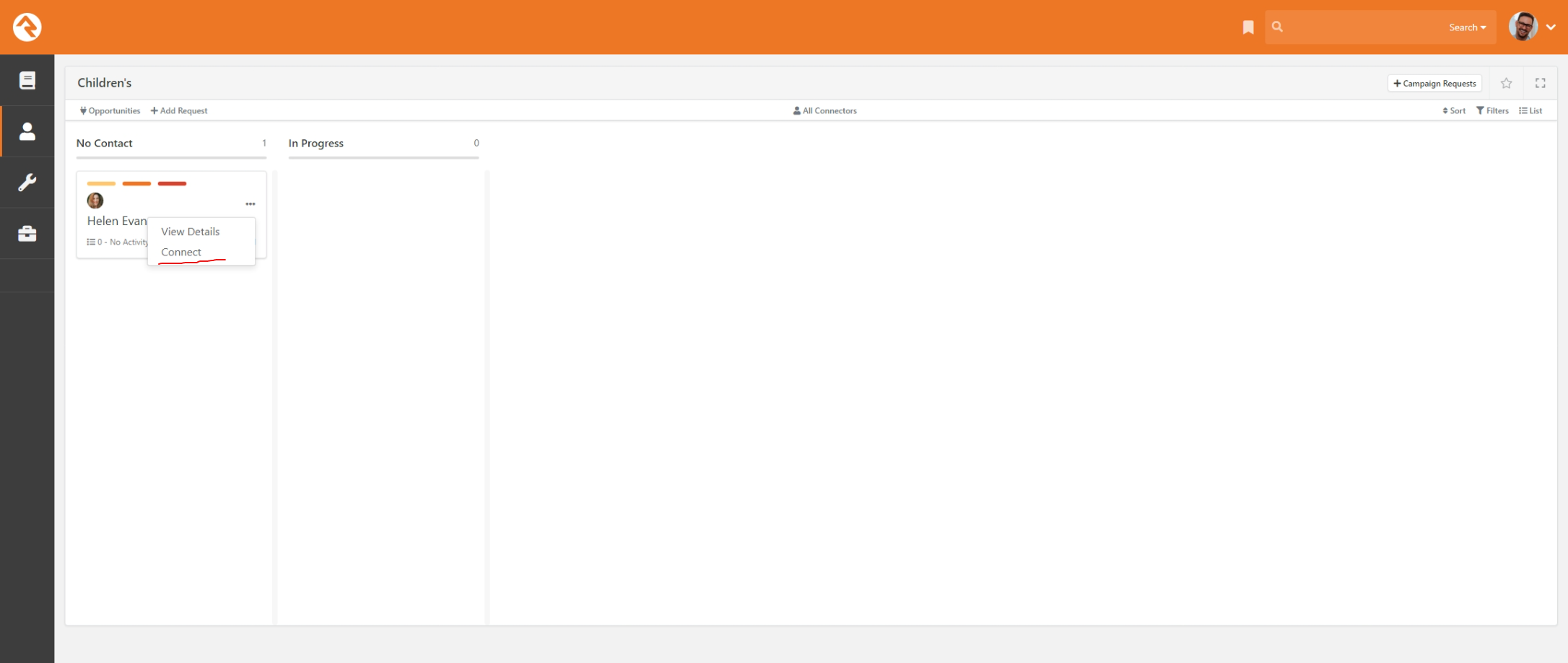Click Add Request above the board

pos(179,110)
